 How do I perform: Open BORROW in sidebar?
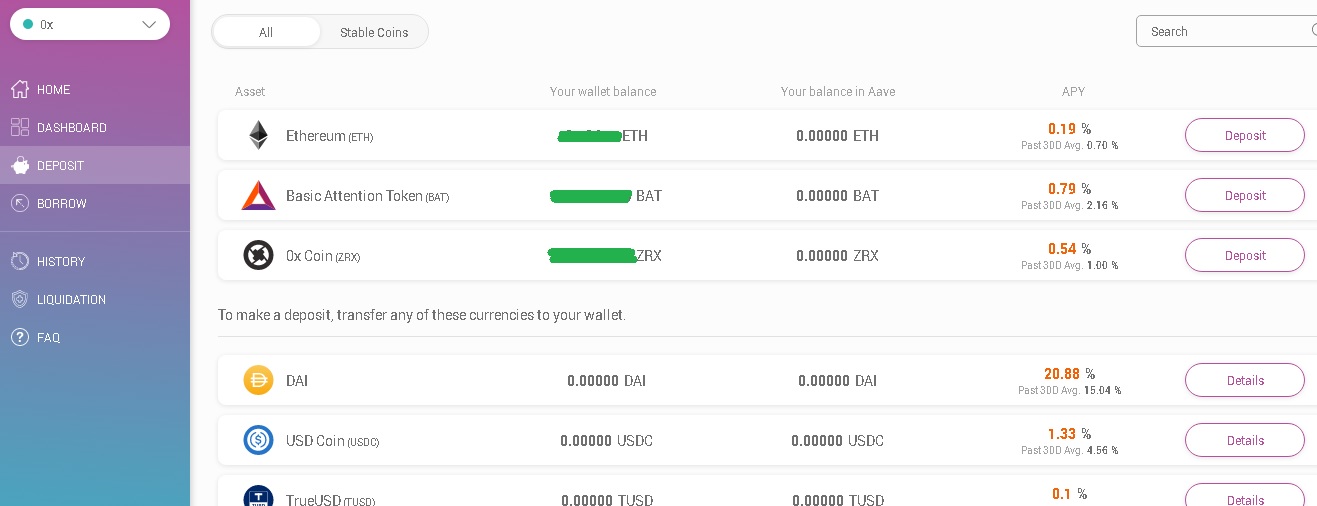tap(95, 203)
